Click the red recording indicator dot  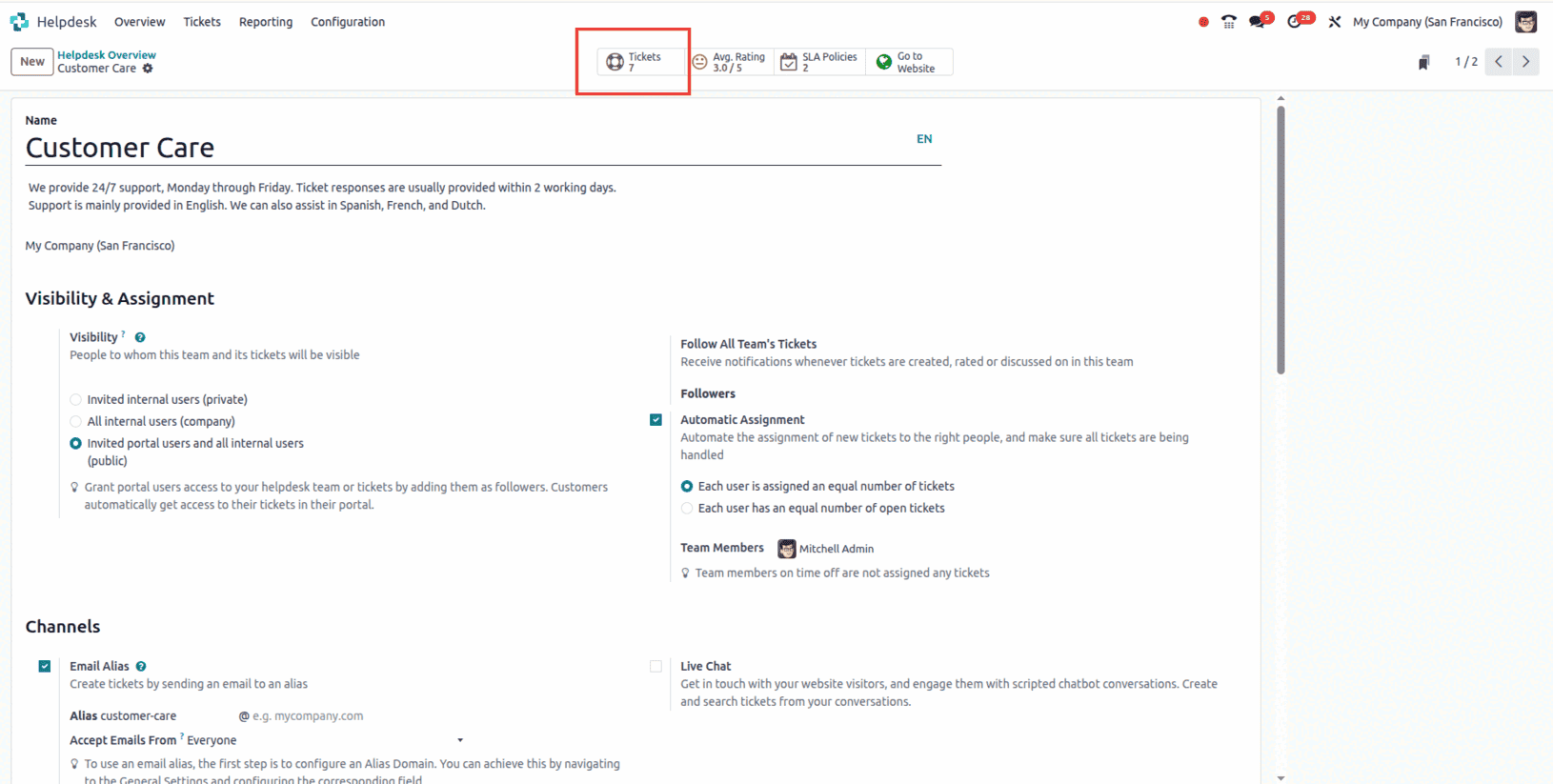1203,22
